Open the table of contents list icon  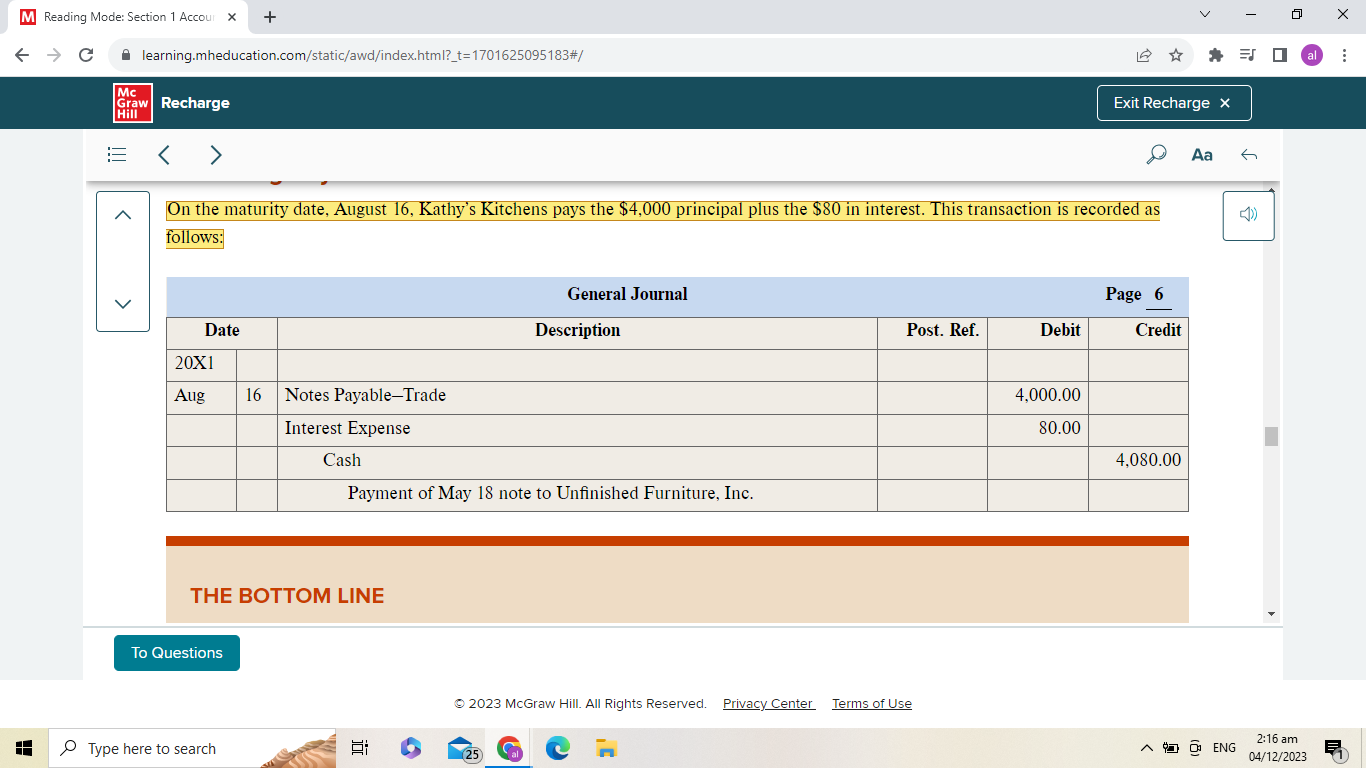[x=117, y=155]
